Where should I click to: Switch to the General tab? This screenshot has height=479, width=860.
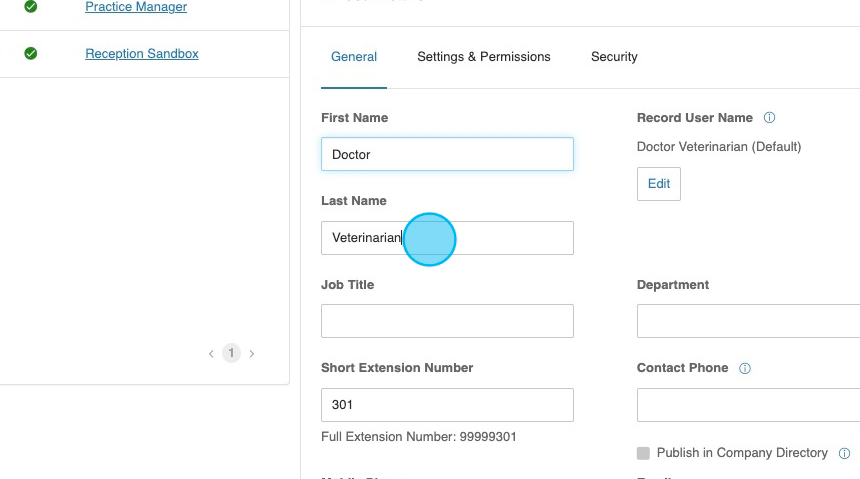pyautogui.click(x=354, y=57)
